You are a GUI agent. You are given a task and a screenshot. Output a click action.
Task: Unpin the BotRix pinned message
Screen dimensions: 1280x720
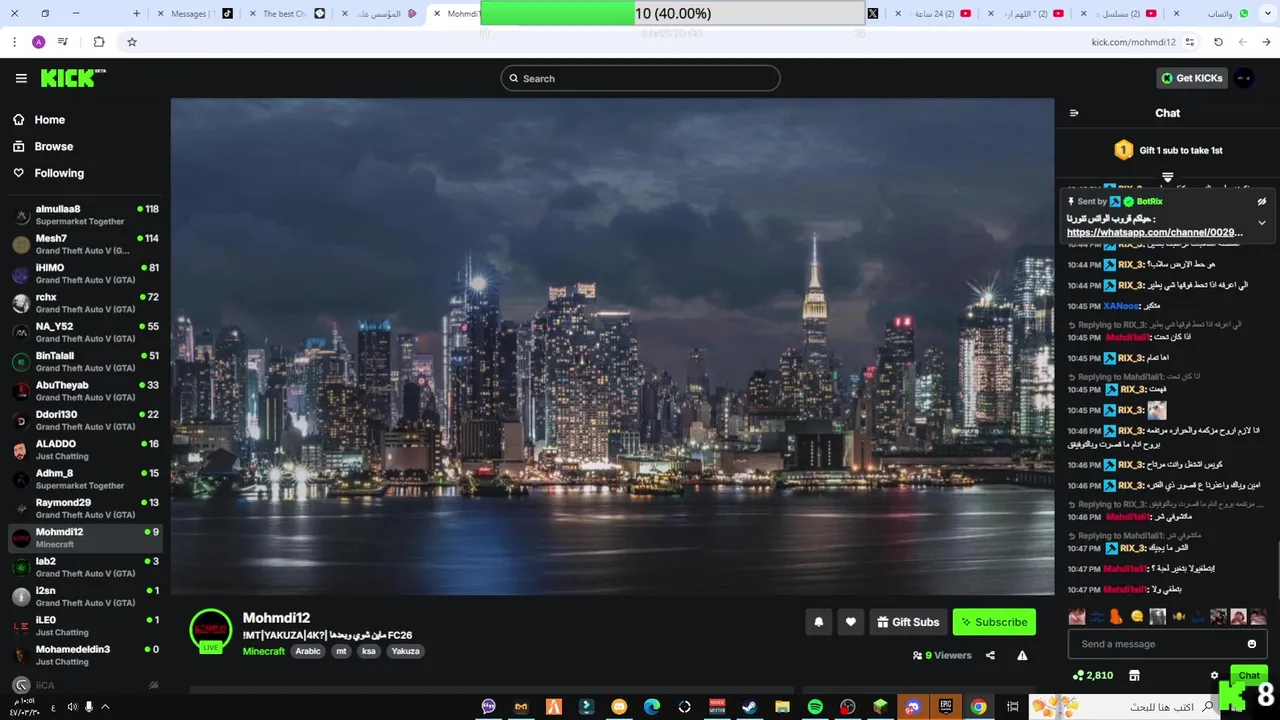click(1262, 201)
